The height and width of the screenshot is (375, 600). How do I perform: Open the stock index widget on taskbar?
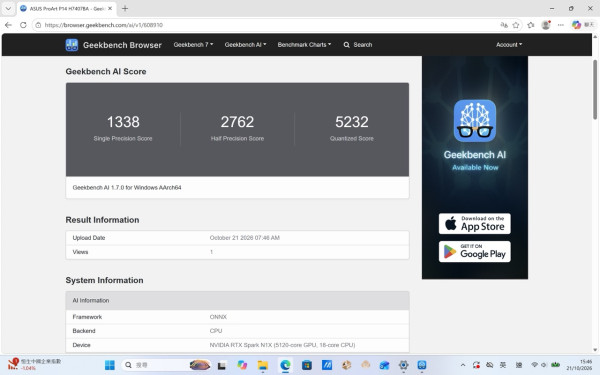tap(34, 364)
